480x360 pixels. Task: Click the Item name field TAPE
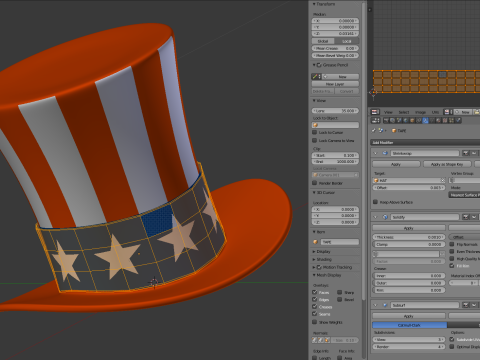pyautogui.click(x=340, y=242)
